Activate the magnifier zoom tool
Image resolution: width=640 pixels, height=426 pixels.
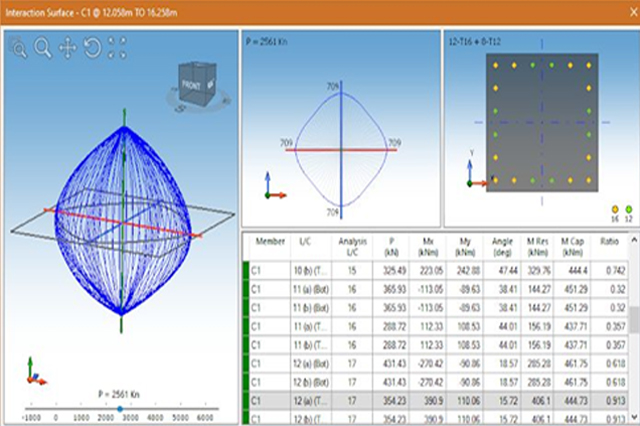point(44,47)
